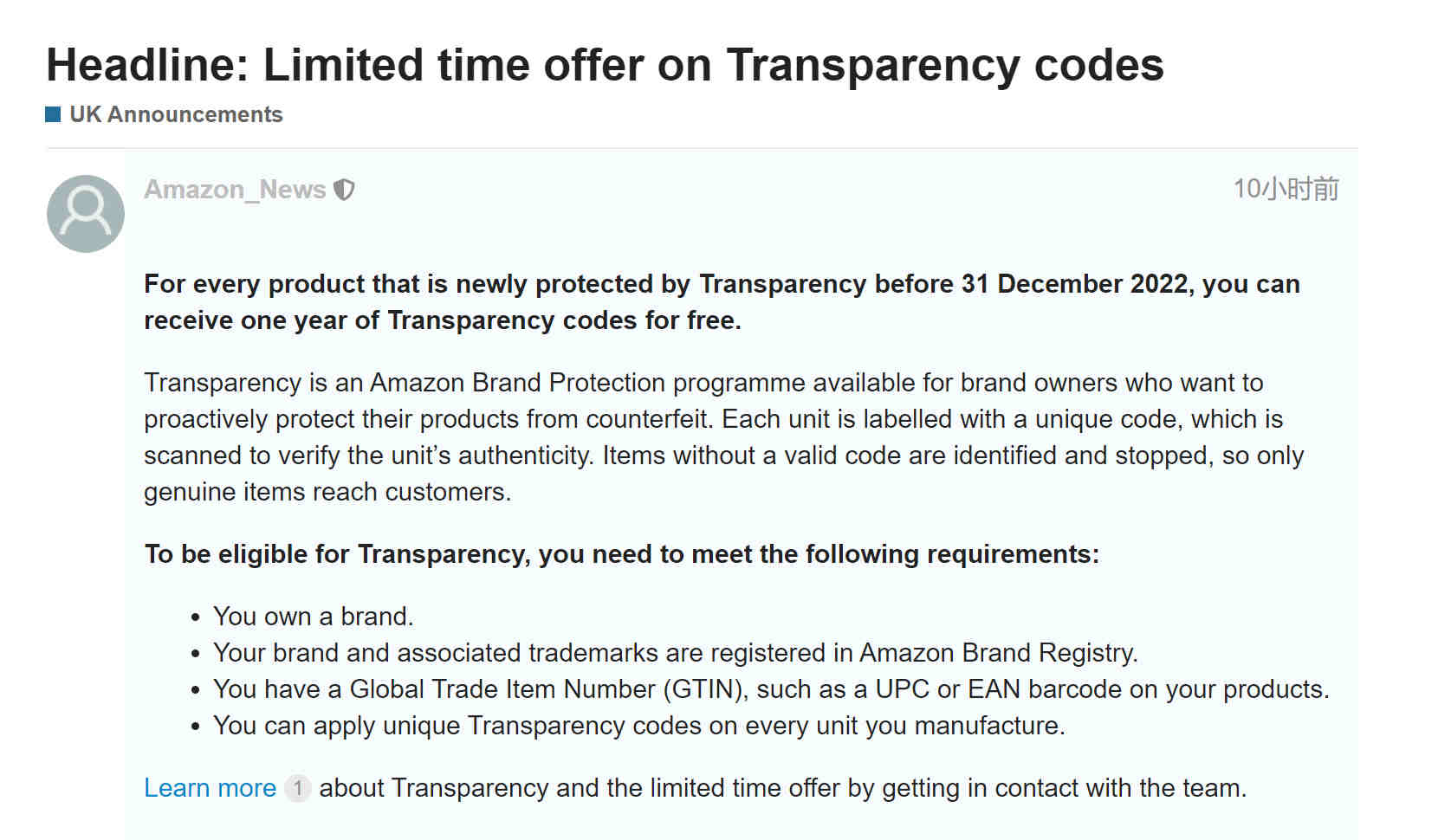
Task: Open the Amazon_News user profile name
Action: pos(235,190)
